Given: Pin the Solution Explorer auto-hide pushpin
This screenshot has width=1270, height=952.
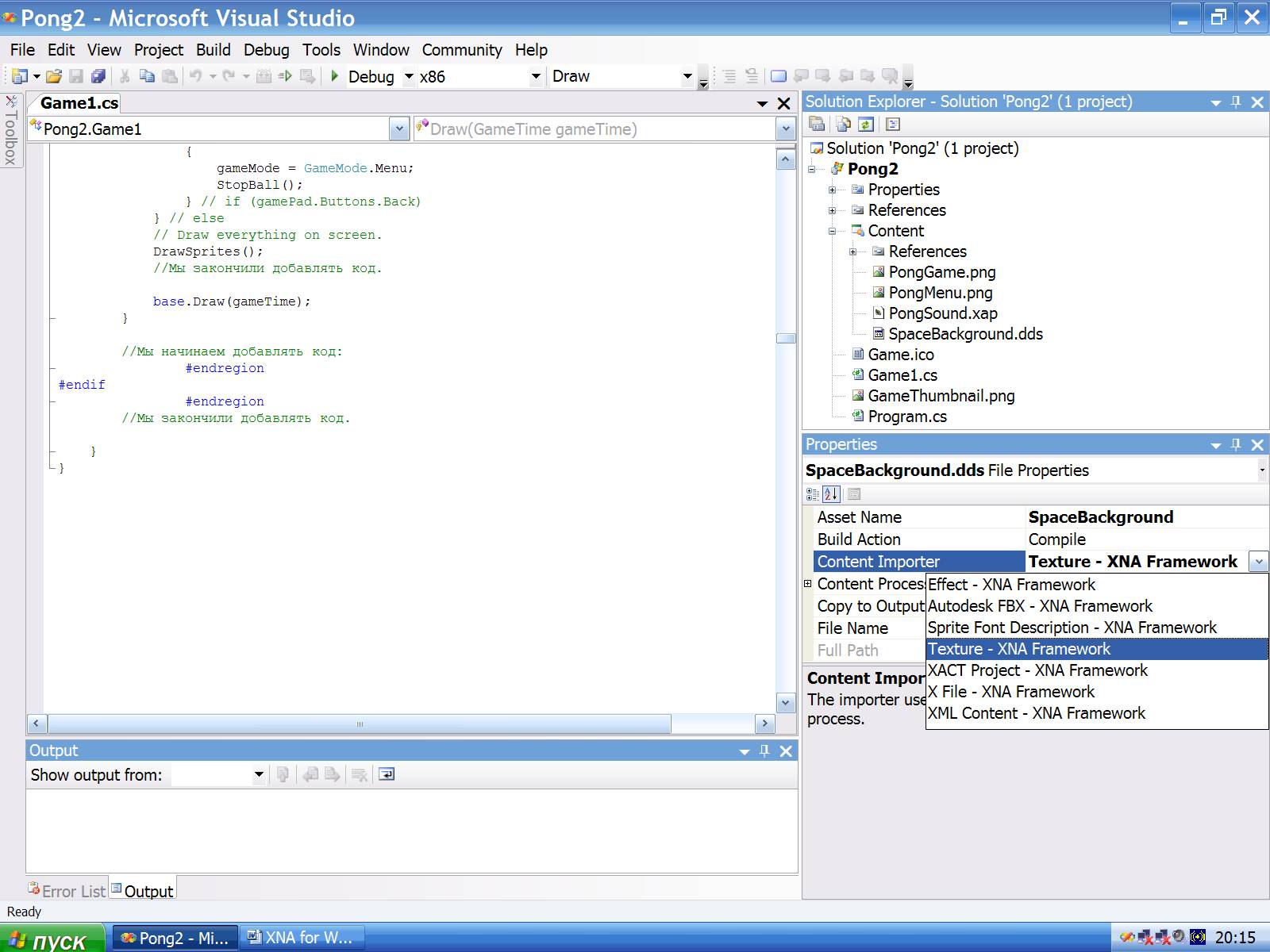Looking at the screenshot, I should (x=1236, y=102).
